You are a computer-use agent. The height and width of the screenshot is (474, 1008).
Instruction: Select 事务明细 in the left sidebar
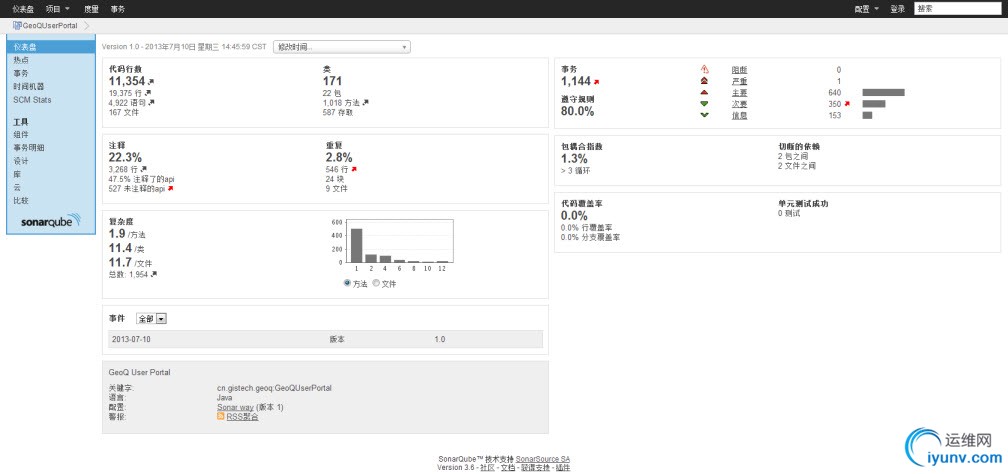(x=29, y=147)
